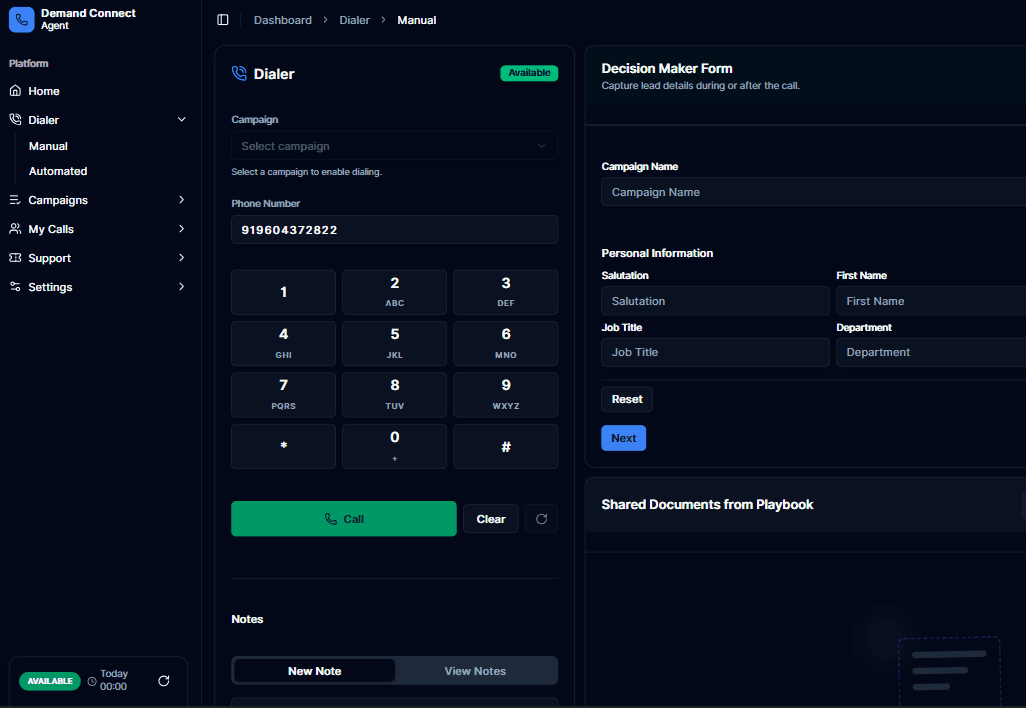Image resolution: width=1026 pixels, height=708 pixels.
Task: Click the Dialer phone icon in sidebar
Action: tap(14, 119)
